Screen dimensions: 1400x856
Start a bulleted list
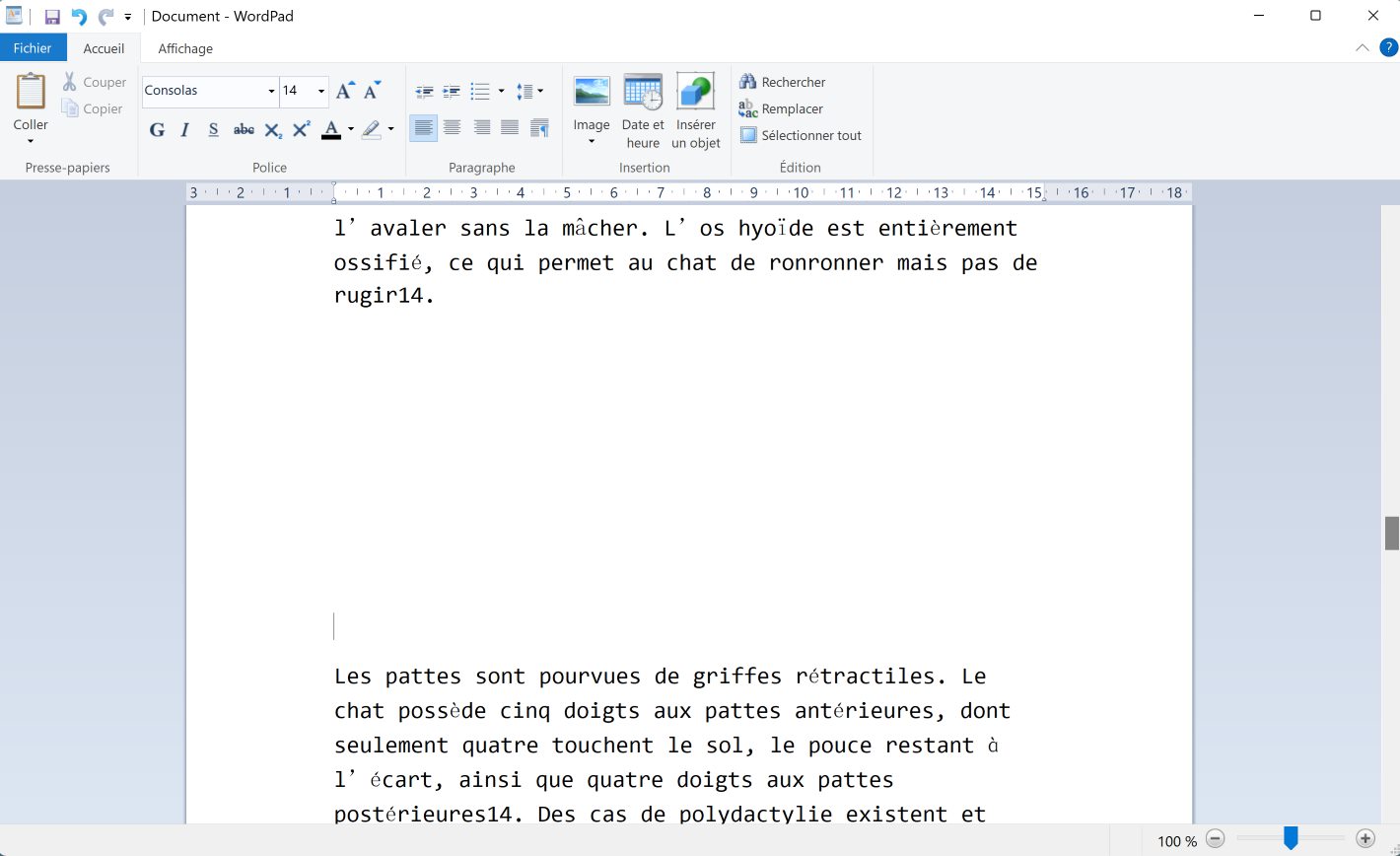480,92
